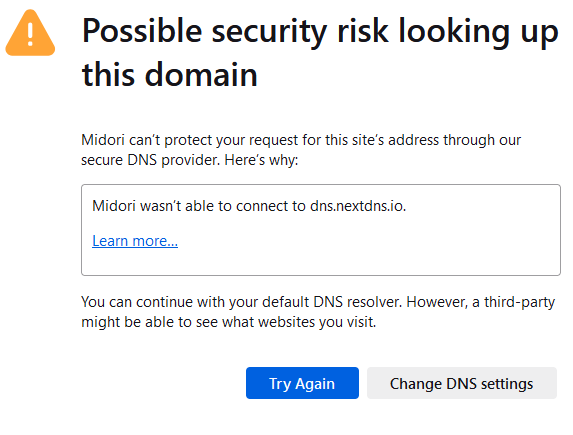Click the 'Here's why:' text

(261, 160)
